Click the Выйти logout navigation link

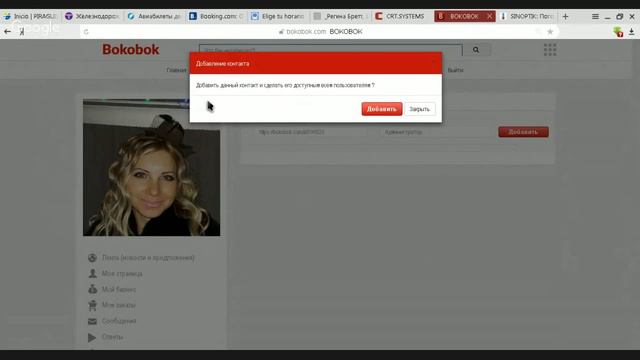[456, 70]
